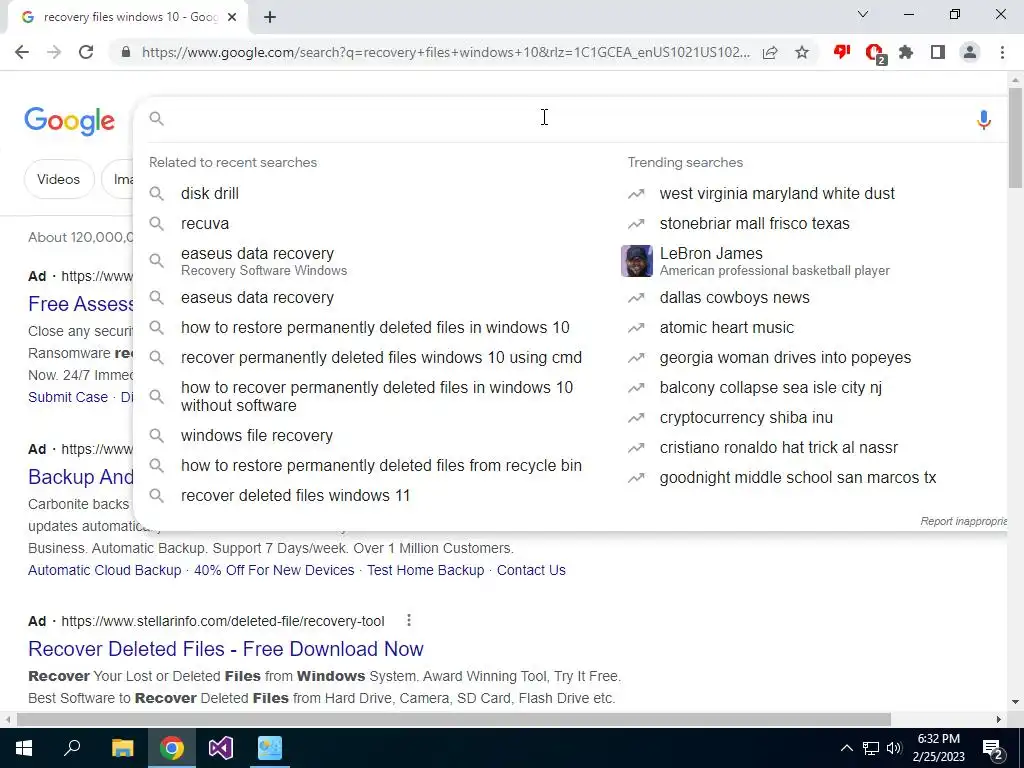
Task: Open the Chrome three-dot menu
Action: tap(1002, 52)
